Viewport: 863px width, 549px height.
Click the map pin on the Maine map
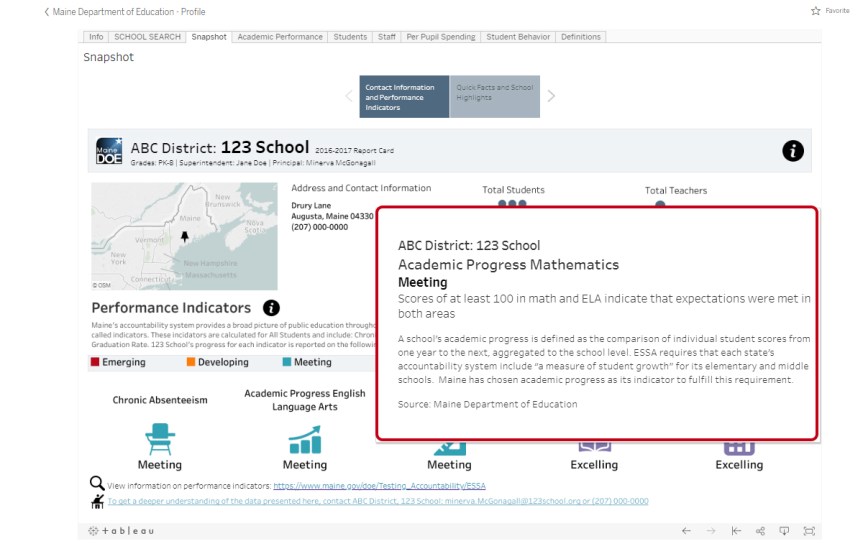pyautogui.click(x=184, y=237)
